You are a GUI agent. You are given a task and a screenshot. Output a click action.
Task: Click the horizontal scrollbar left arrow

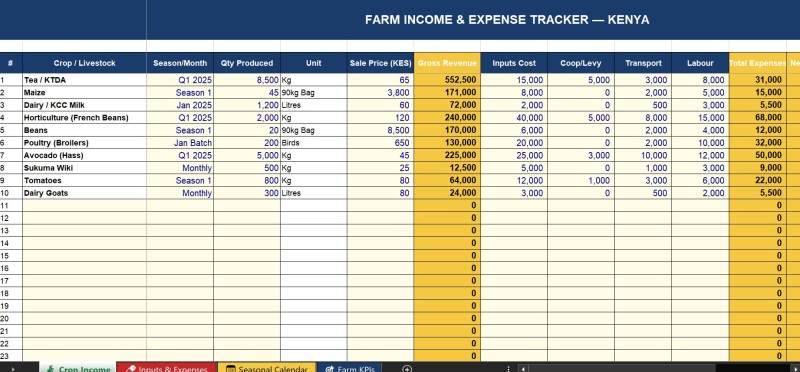click(x=523, y=368)
